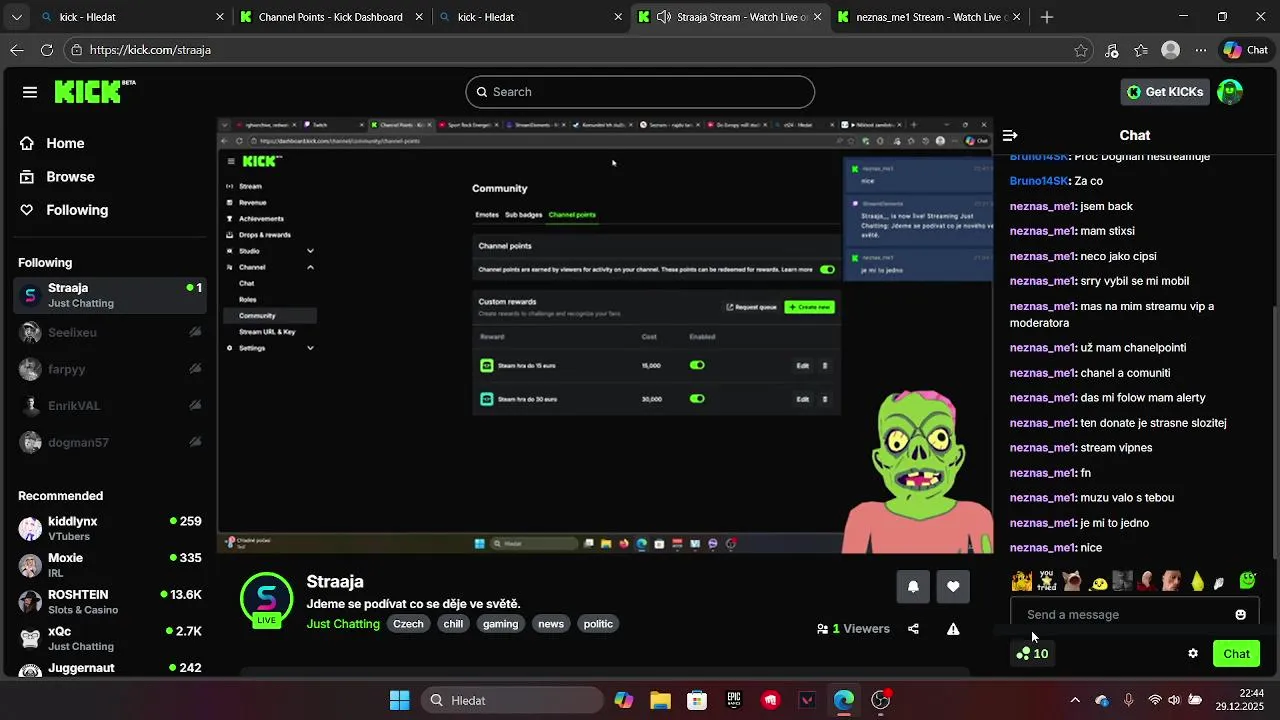Open channel points balance showing 10
This screenshot has width=1280, height=720.
1032,654
